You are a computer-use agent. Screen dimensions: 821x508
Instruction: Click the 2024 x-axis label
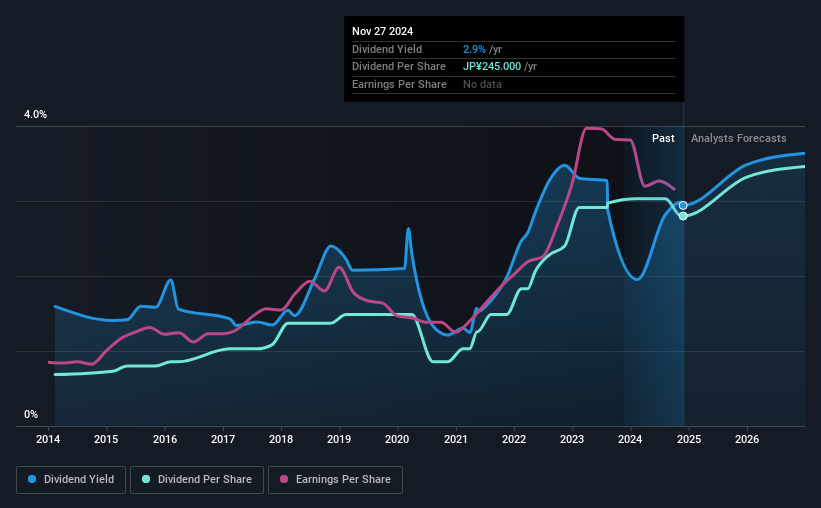630,439
